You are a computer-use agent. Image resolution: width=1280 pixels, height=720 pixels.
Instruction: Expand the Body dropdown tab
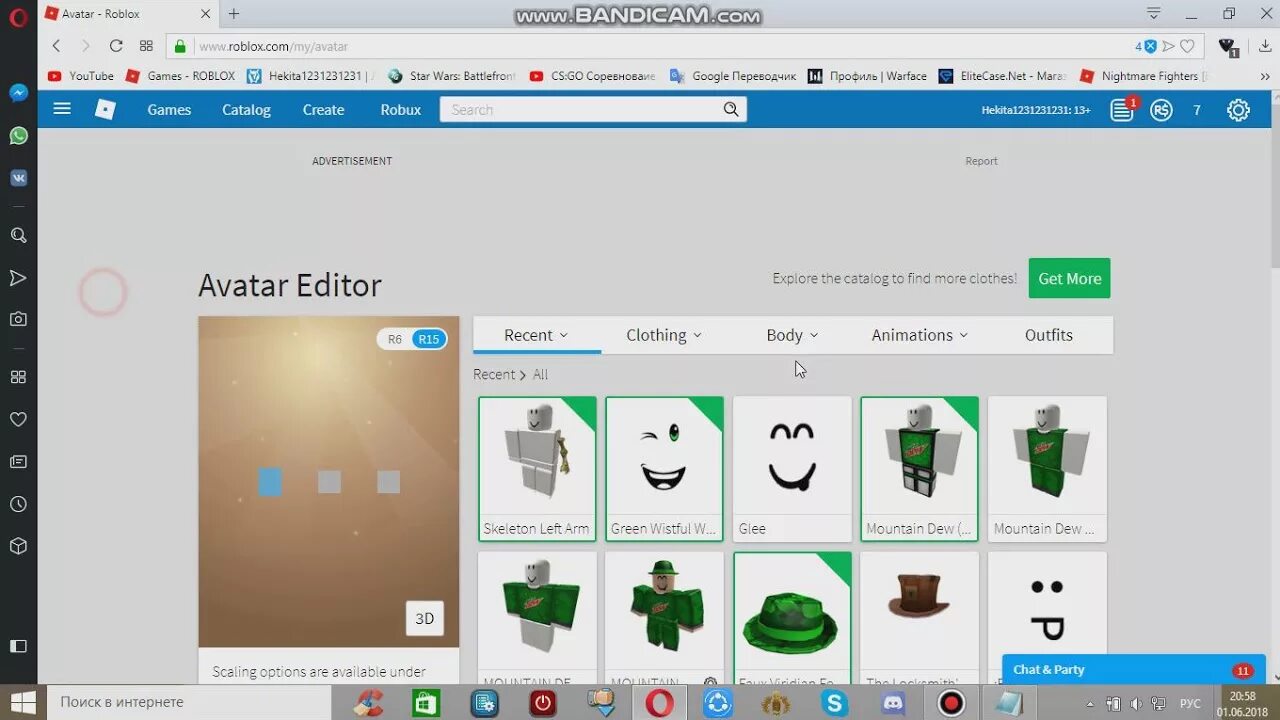[x=792, y=335]
